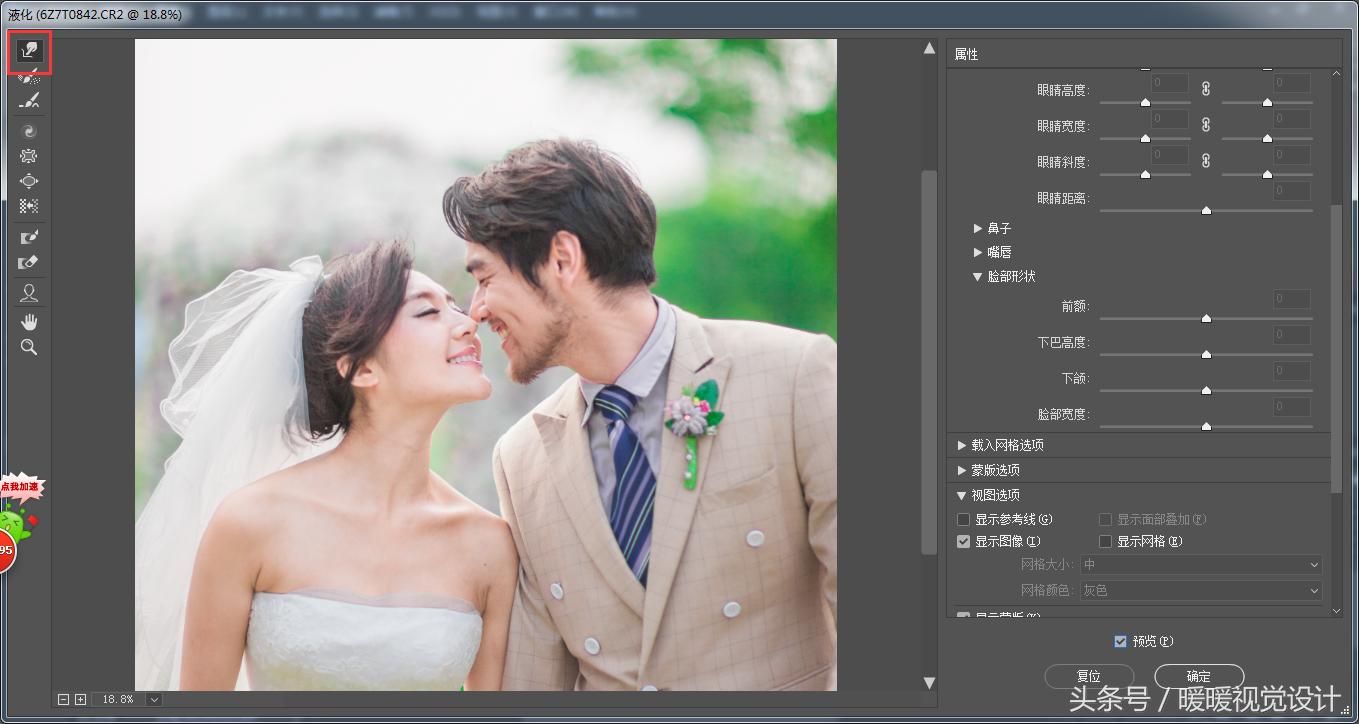Select the Twirl Clockwise tool

(29, 131)
